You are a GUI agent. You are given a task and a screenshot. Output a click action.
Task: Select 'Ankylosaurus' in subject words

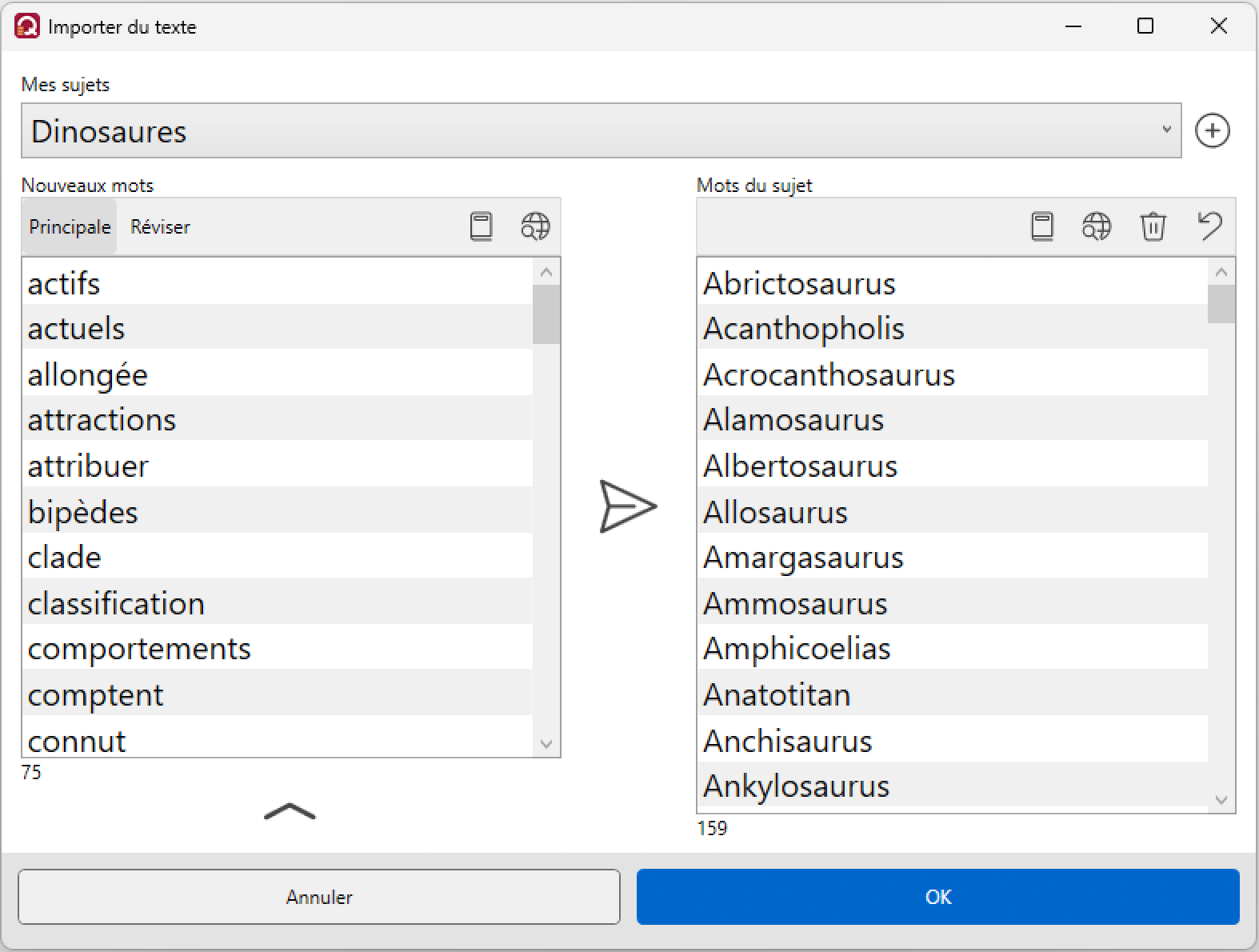(x=952, y=786)
